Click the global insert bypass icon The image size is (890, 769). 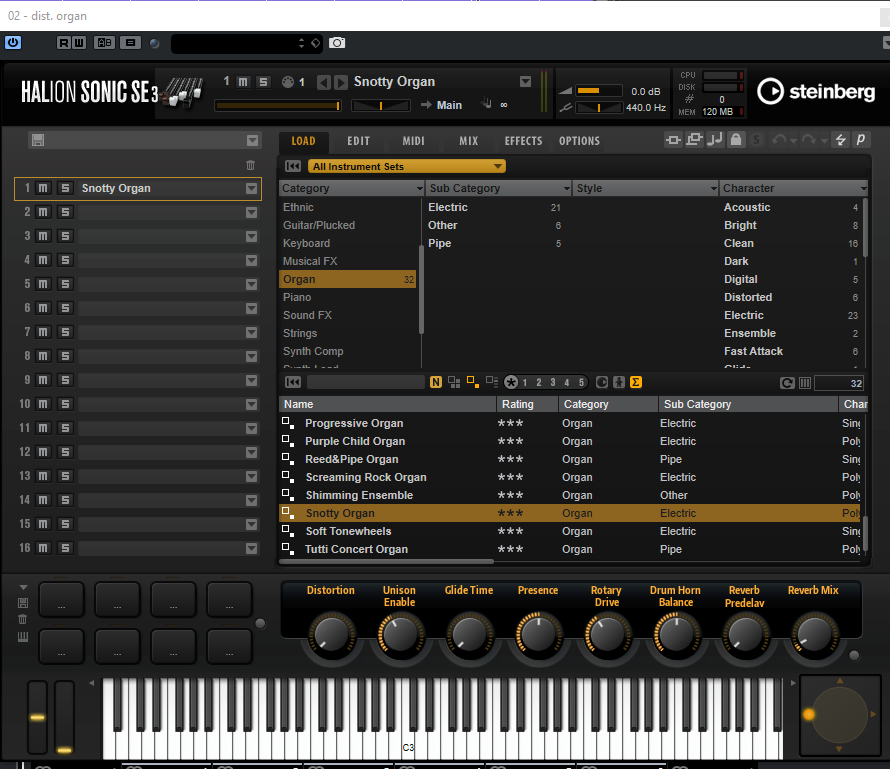pyautogui.click(x=674, y=140)
